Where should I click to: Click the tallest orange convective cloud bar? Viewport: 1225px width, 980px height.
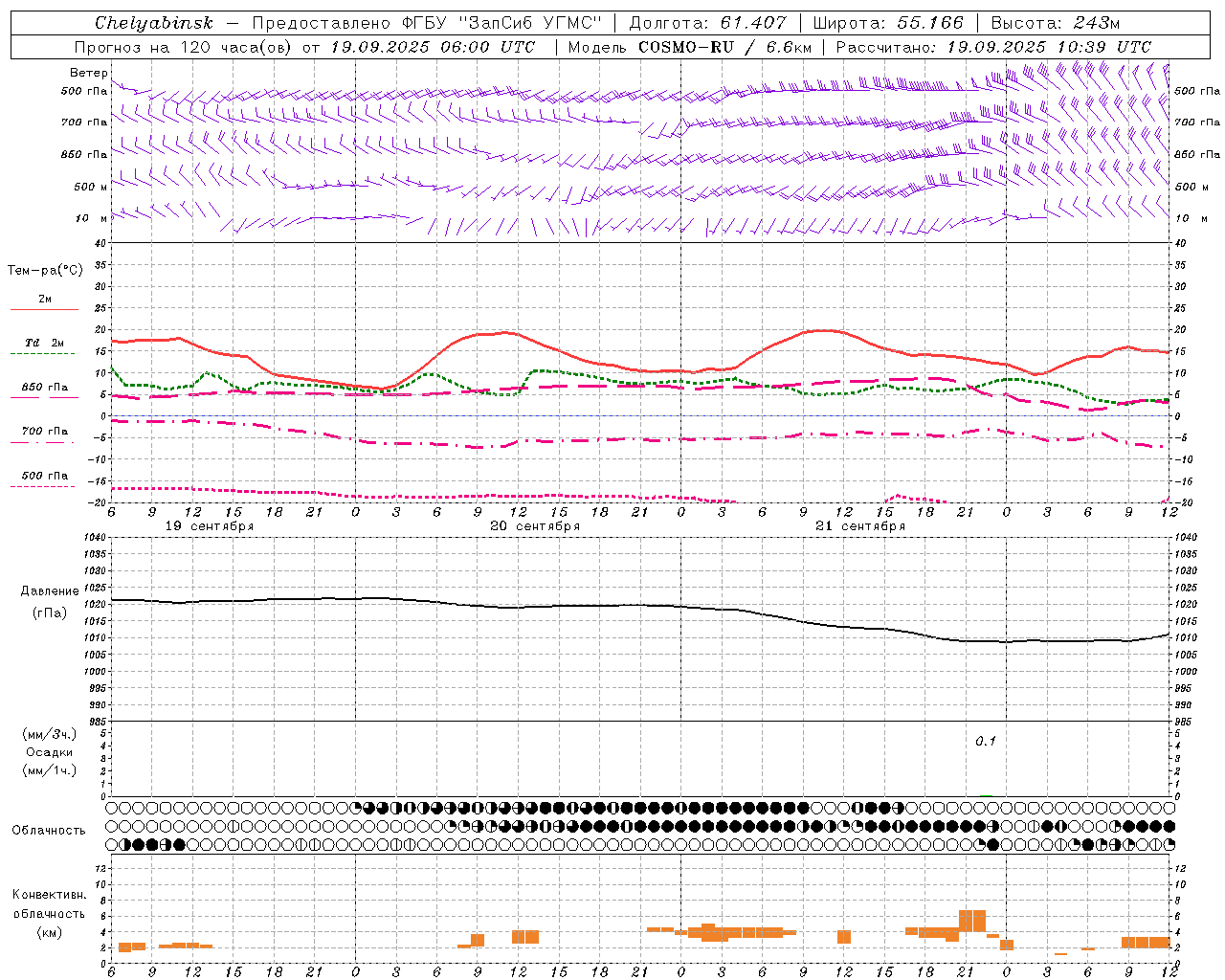[972, 921]
